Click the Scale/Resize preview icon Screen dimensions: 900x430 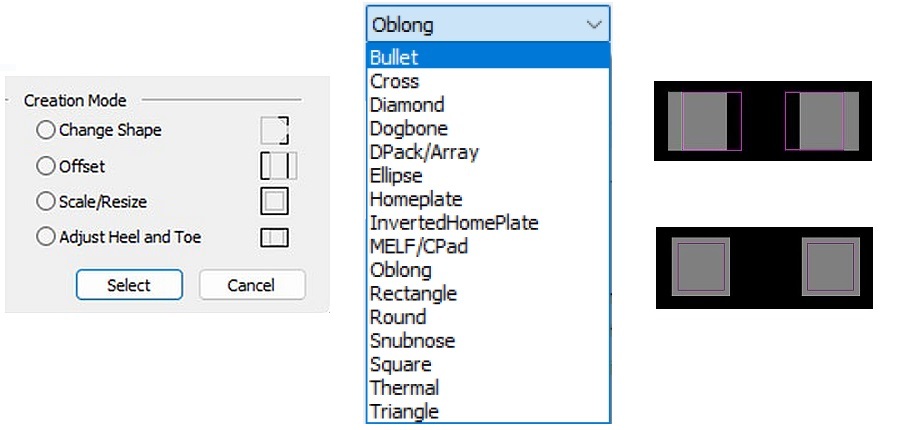coord(274,202)
